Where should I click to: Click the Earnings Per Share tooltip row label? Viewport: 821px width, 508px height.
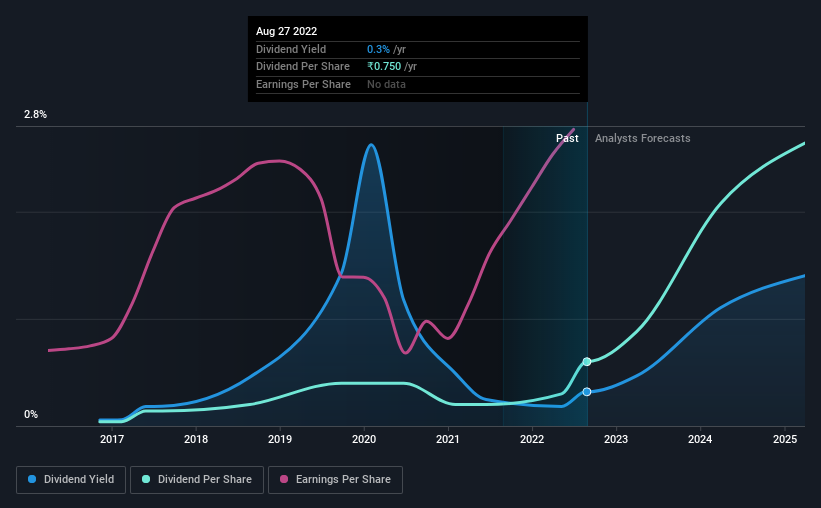[x=303, y=84]
